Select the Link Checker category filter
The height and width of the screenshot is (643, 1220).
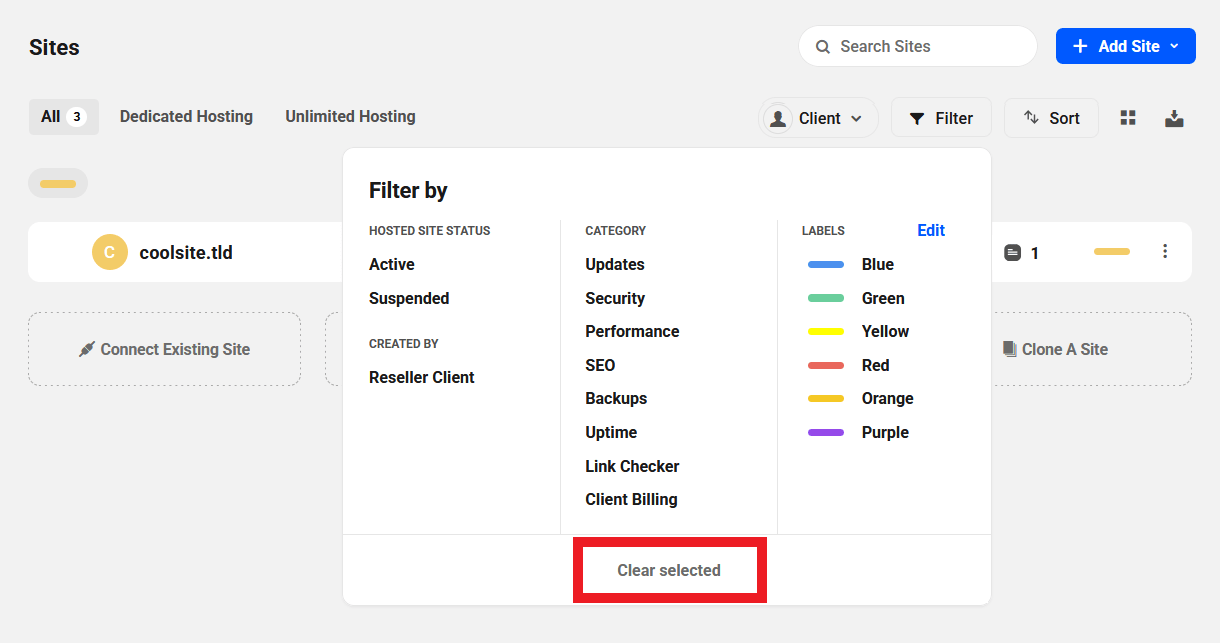click(632, 466)
